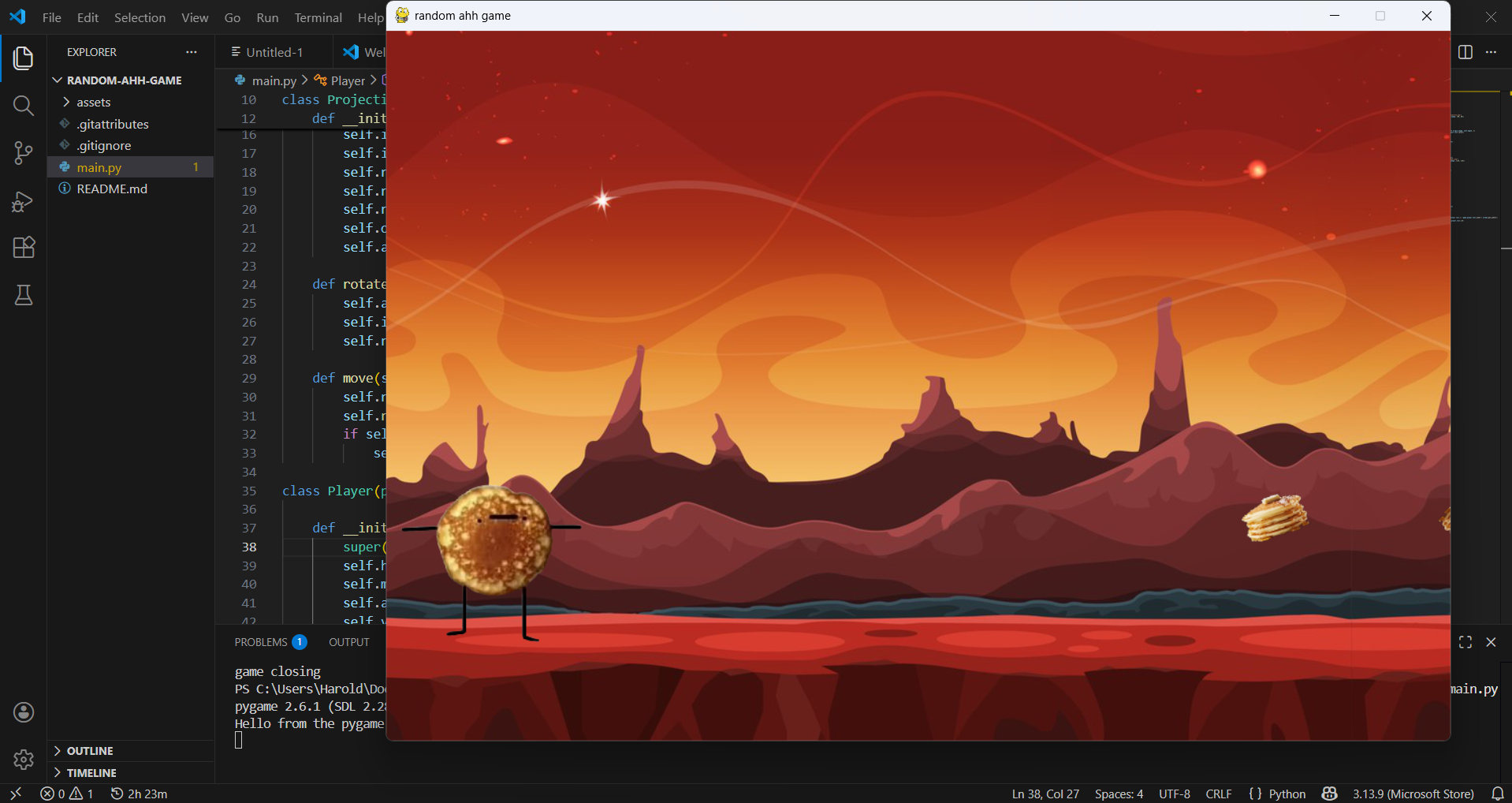Open the Source Control view
Viewport: 1512px width, 803px height.
point(24,153)
